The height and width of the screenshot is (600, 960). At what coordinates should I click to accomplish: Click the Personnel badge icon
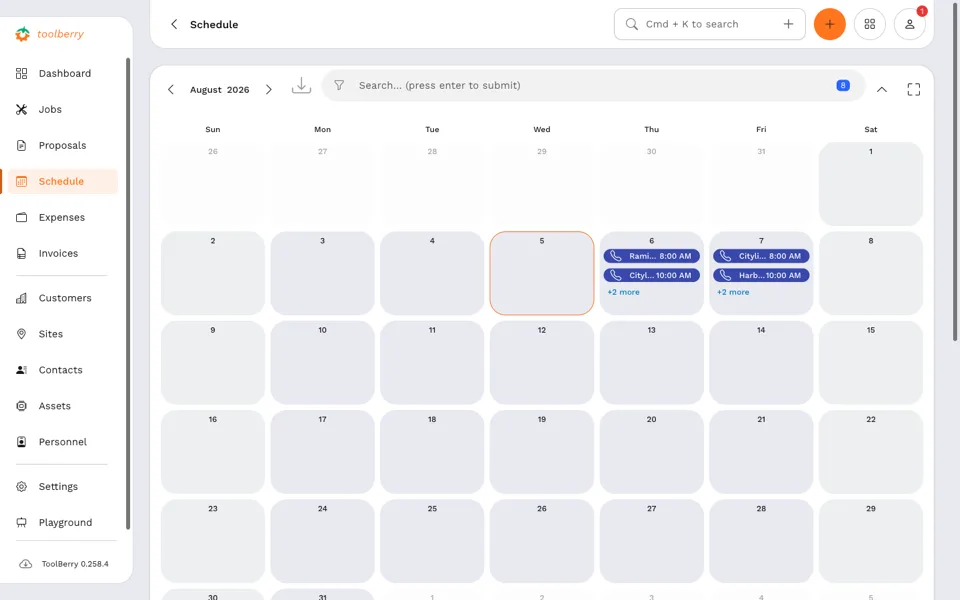pyautogui.click(x=21, y=442)
